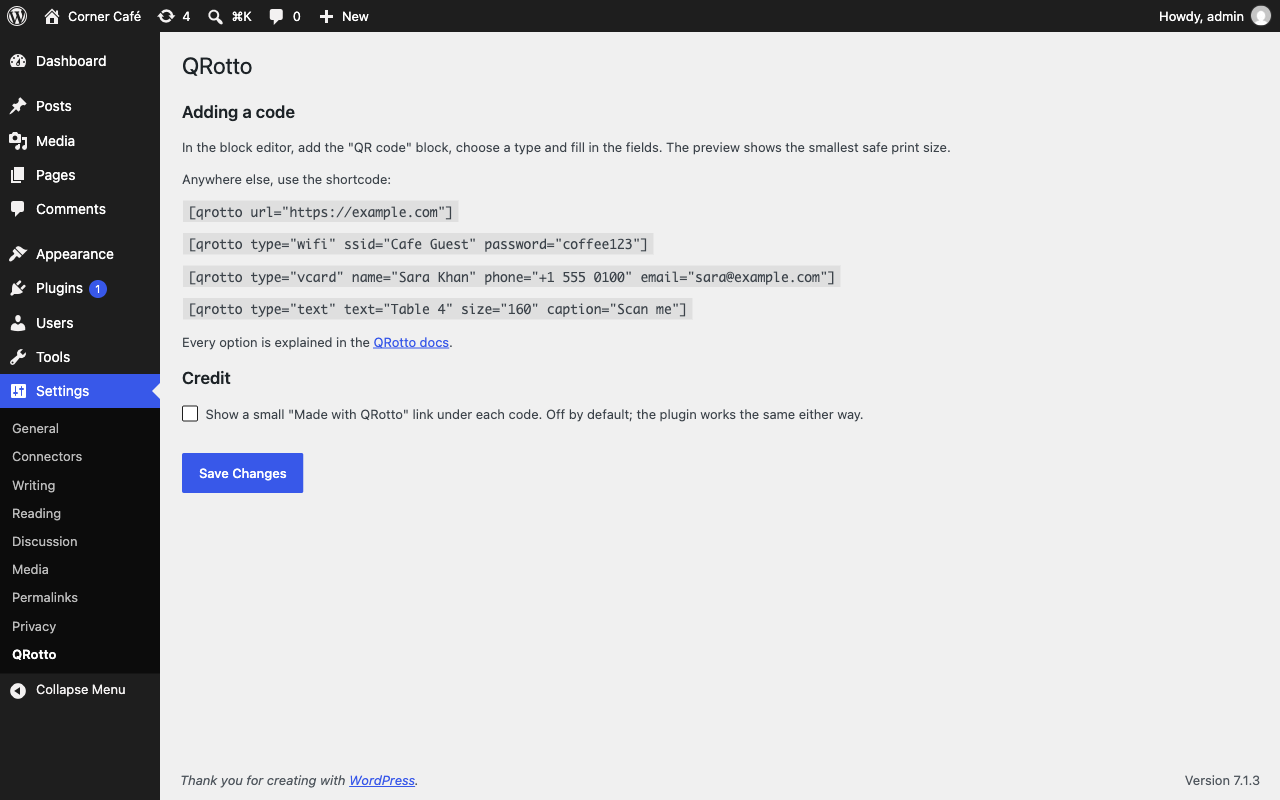
Task: Click Howdy, admin account text
Action: click(x=1201, y=16)
